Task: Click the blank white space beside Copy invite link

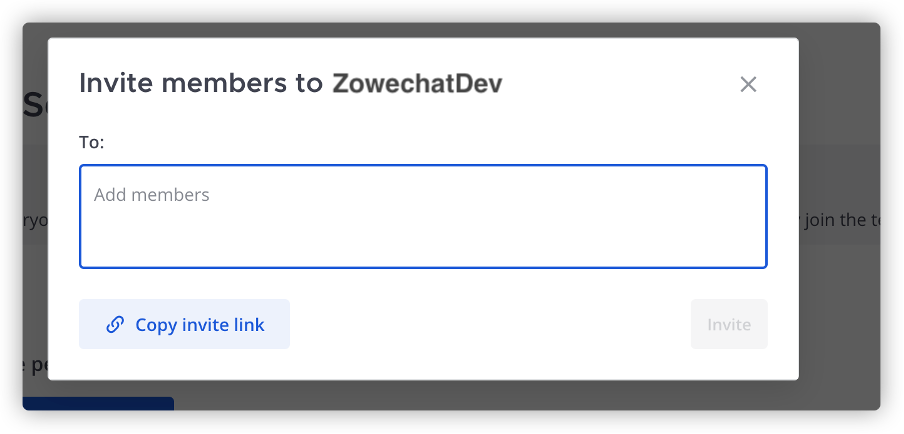Action: [x=480, y=325]
